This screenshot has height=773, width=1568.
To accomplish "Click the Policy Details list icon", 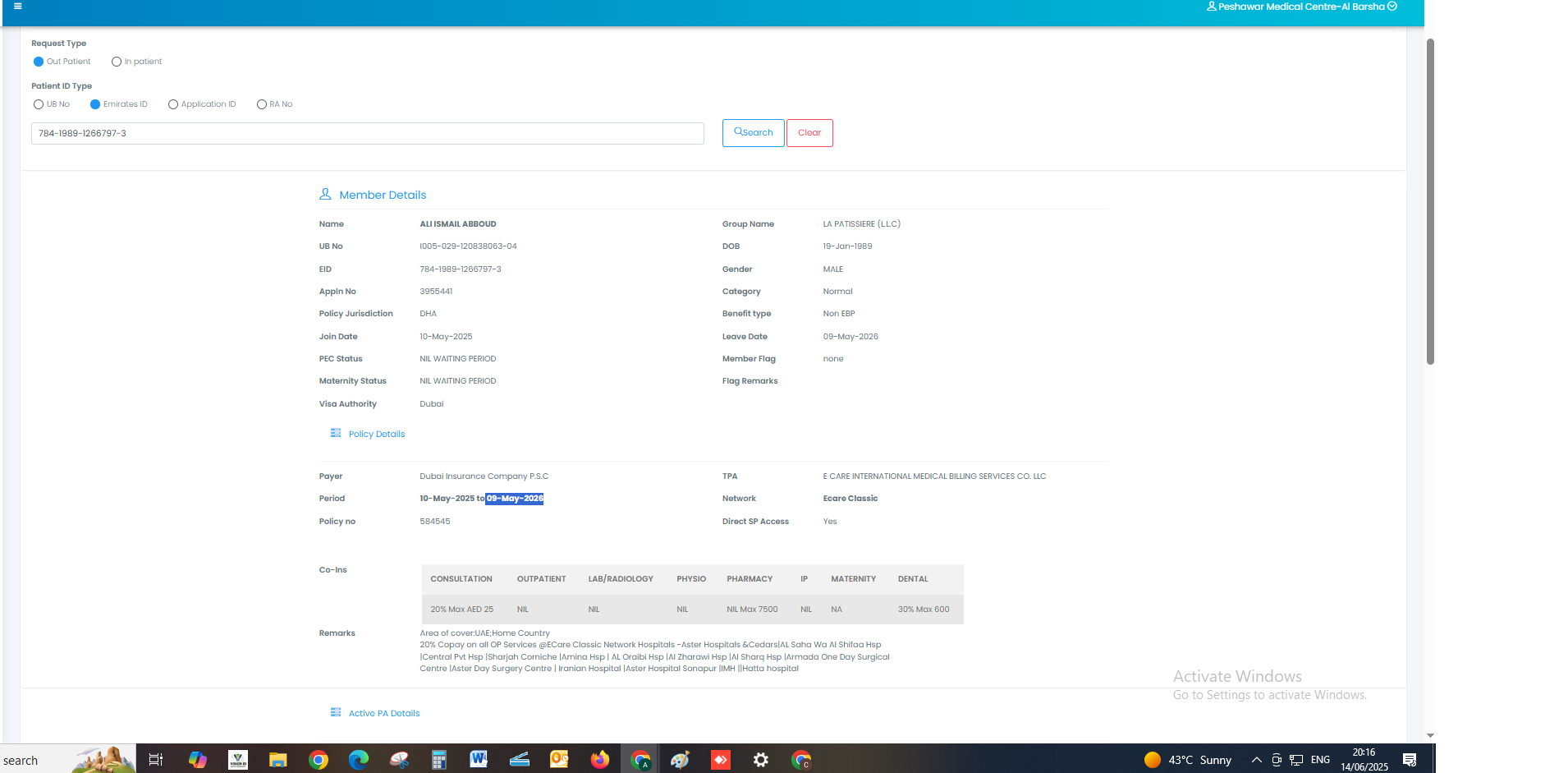I will 336,434.
